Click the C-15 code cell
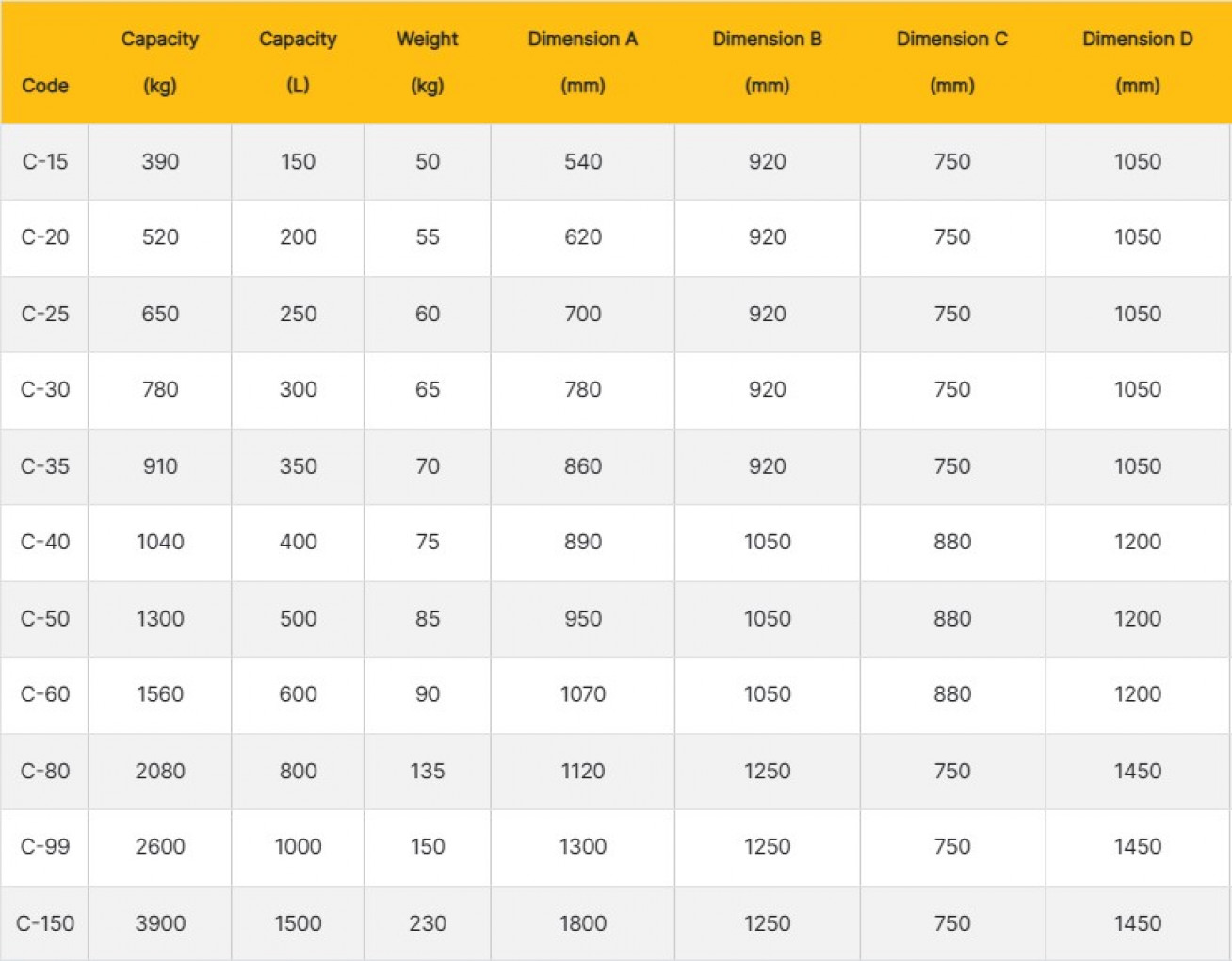 coord(45,161)
